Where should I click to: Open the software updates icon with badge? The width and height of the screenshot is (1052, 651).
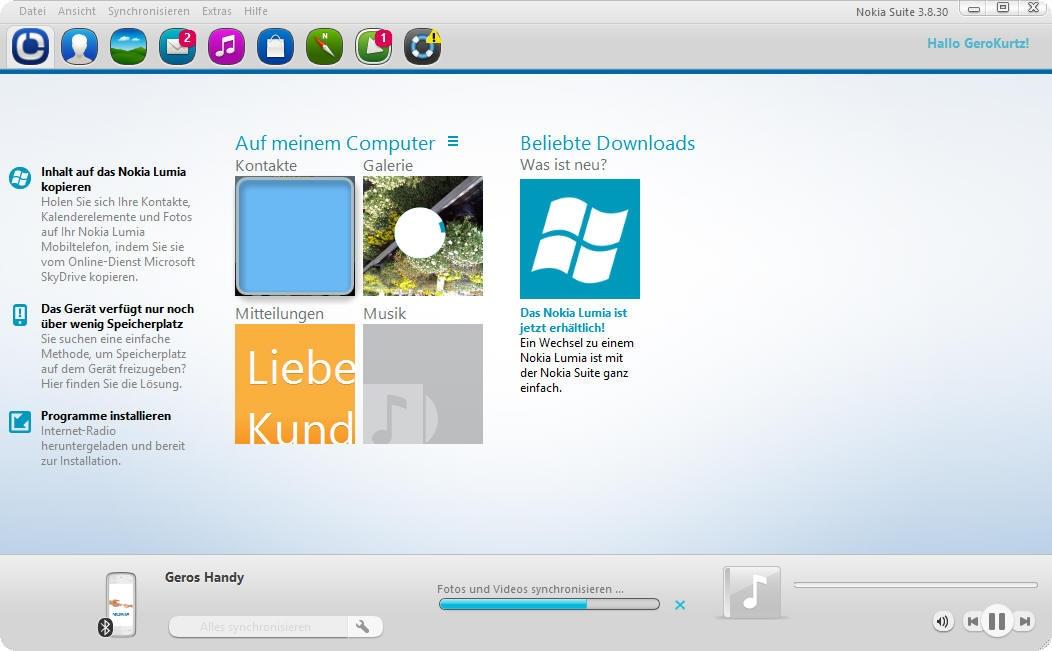point(373,47)
